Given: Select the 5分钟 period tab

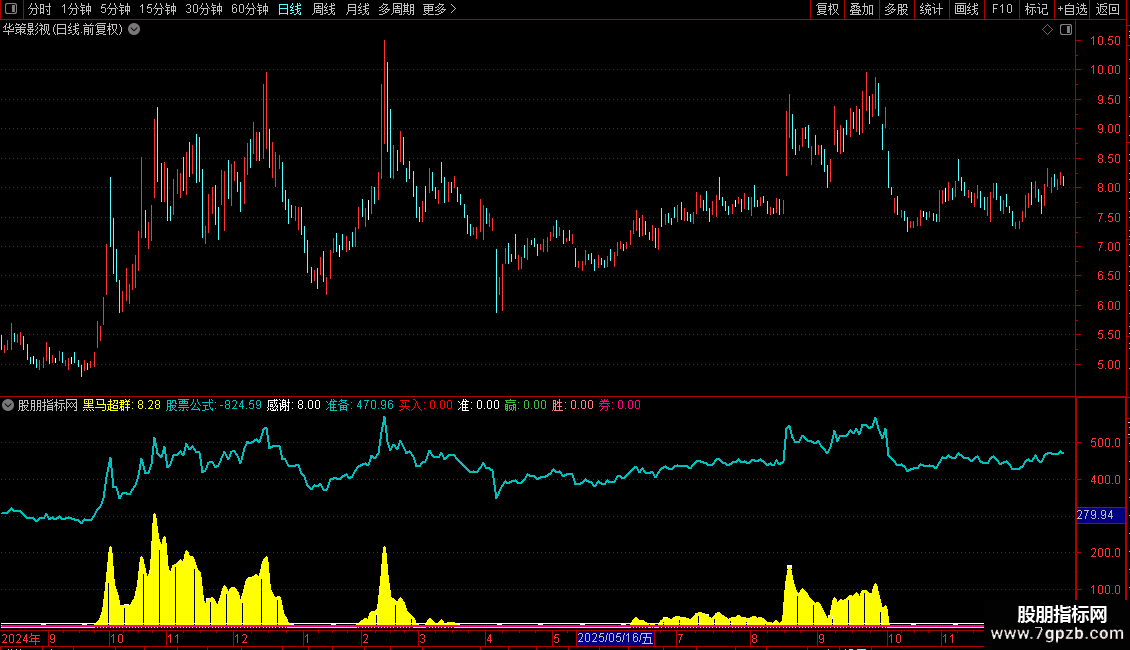Looking at the screenshot, I should point(115,9).
